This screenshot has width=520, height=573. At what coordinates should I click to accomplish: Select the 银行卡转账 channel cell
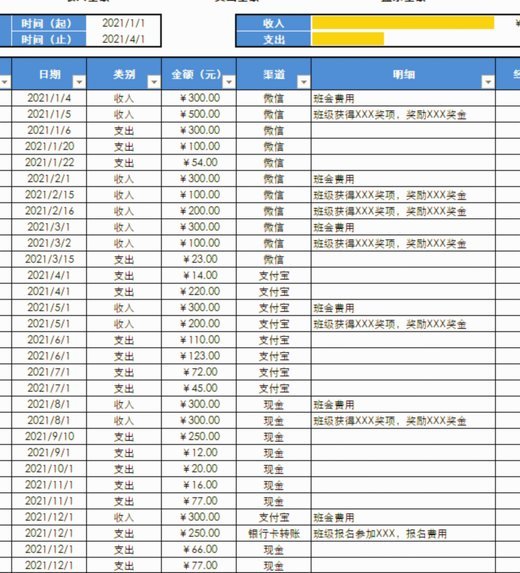click(274, 533)
